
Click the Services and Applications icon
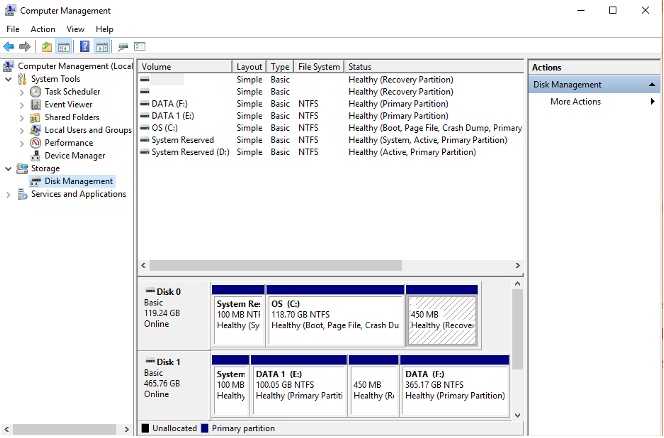pyautogui.click(x=22, y=194)
